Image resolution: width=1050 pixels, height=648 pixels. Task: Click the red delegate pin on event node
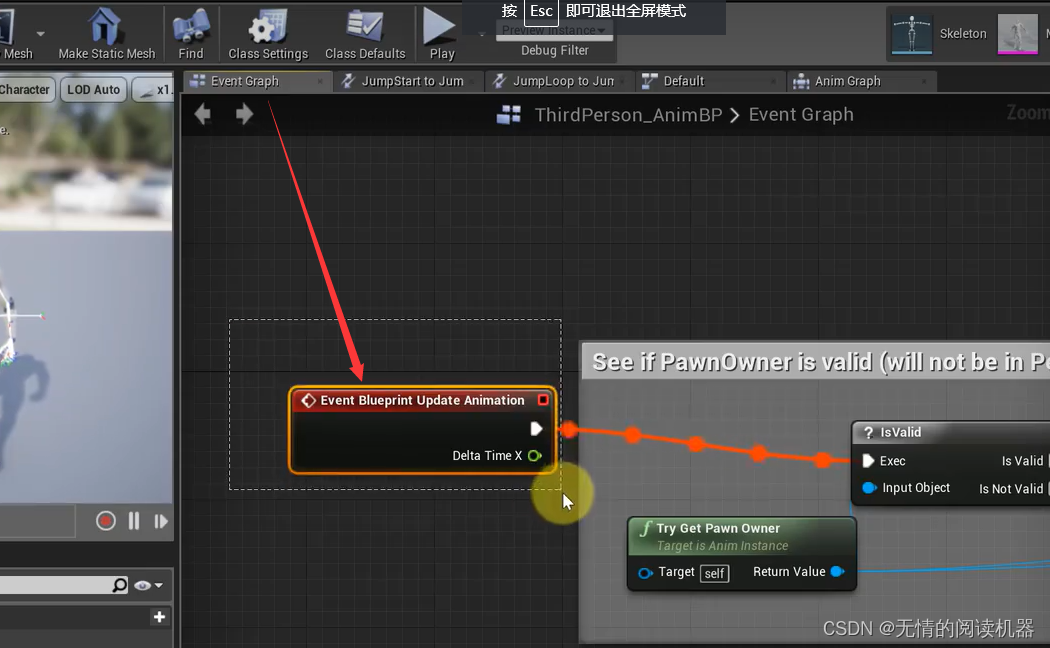(543, 400)
